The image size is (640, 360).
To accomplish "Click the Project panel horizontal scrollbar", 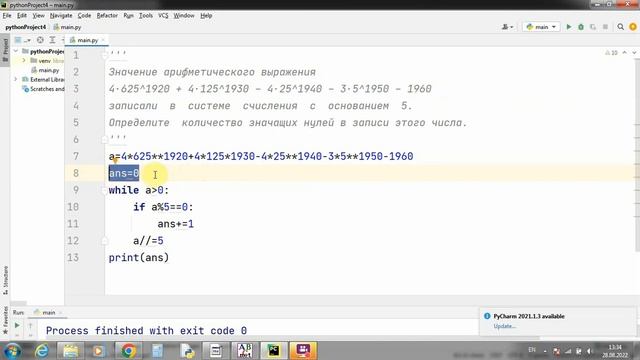I will tap(18, 303).
